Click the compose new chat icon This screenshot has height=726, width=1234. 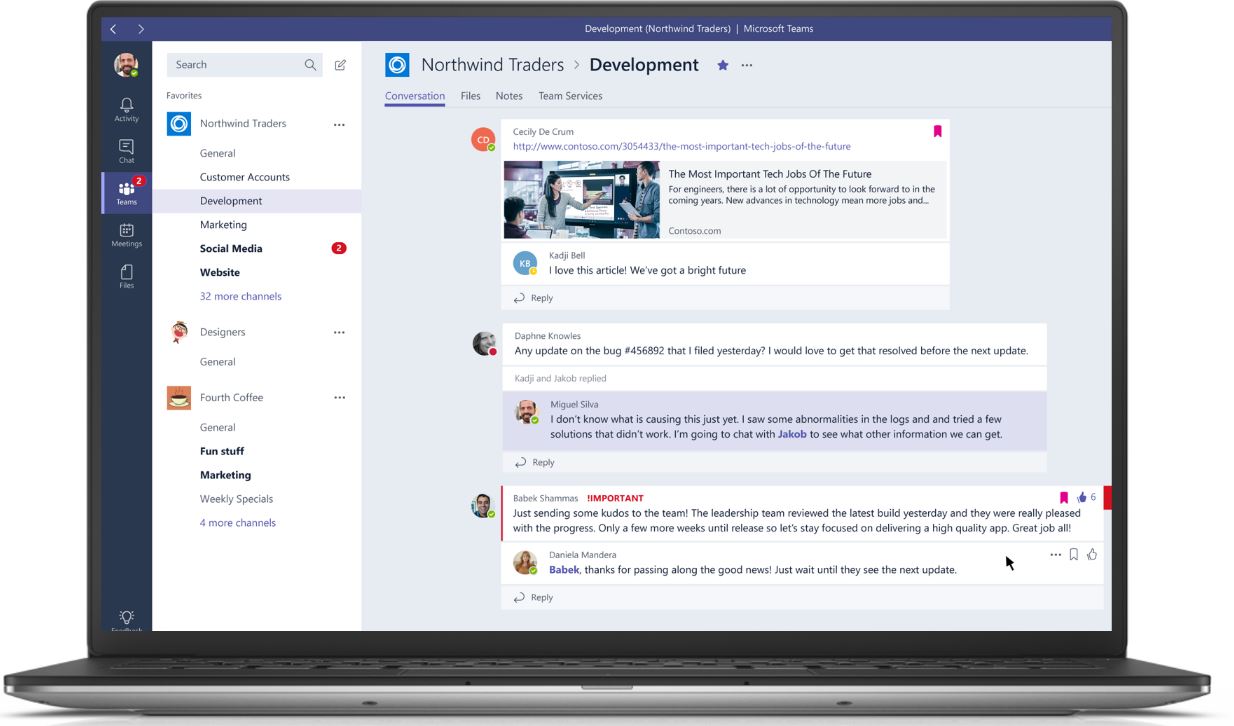tap(340, 65)
